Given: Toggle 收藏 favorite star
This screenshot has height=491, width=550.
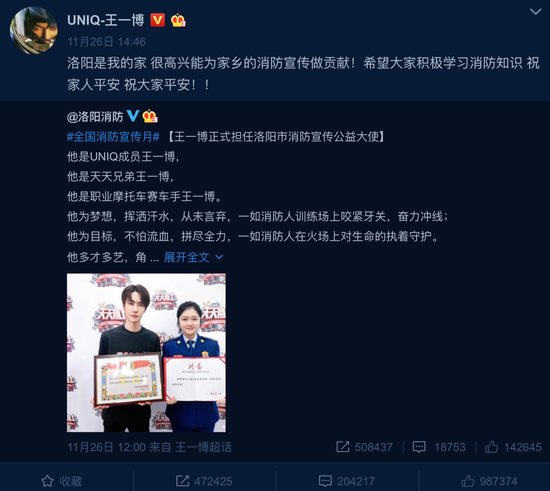Looking at the screenshot, I should coord(61,481).
